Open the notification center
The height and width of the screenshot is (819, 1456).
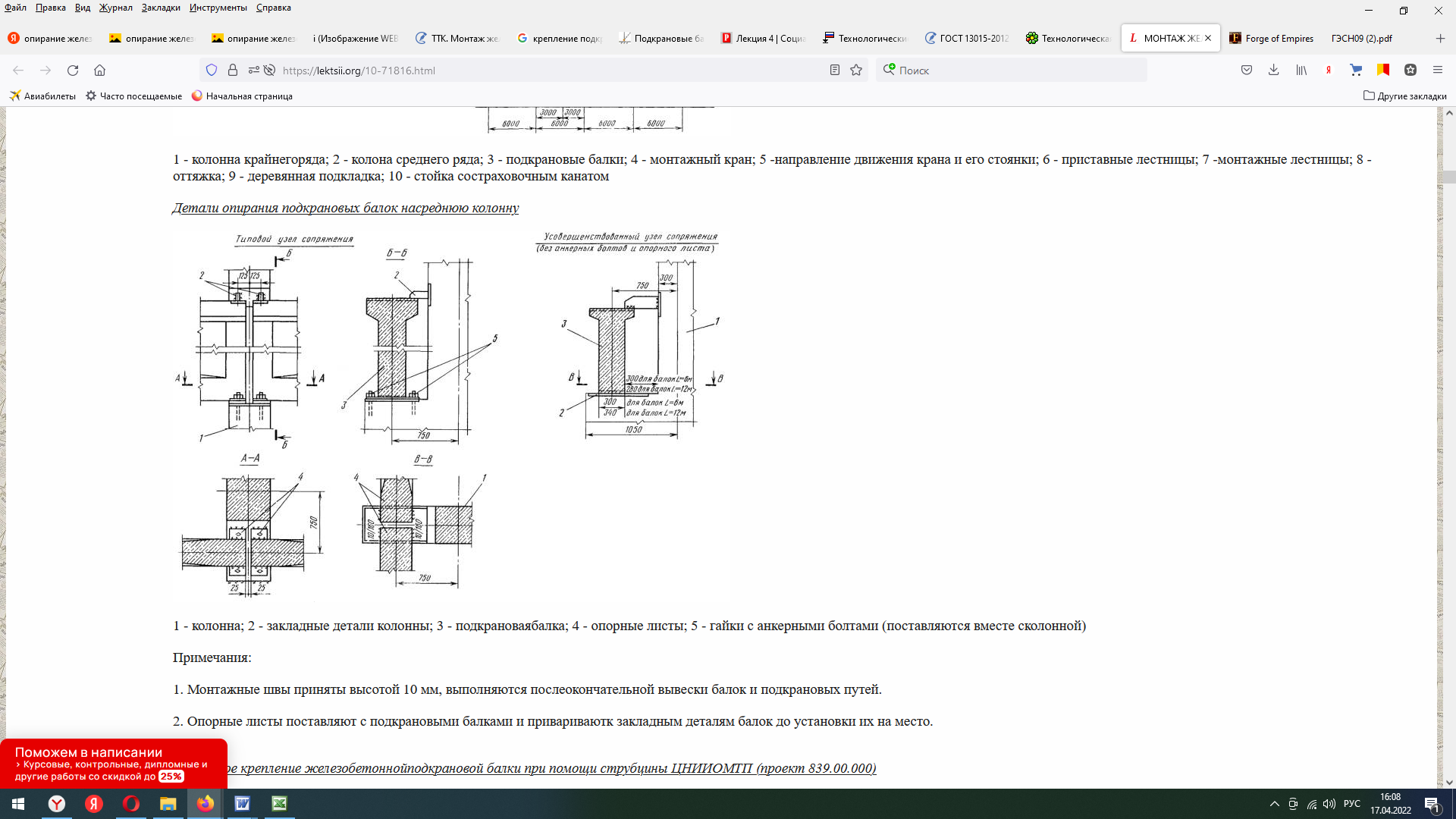tap(1432, 804)
